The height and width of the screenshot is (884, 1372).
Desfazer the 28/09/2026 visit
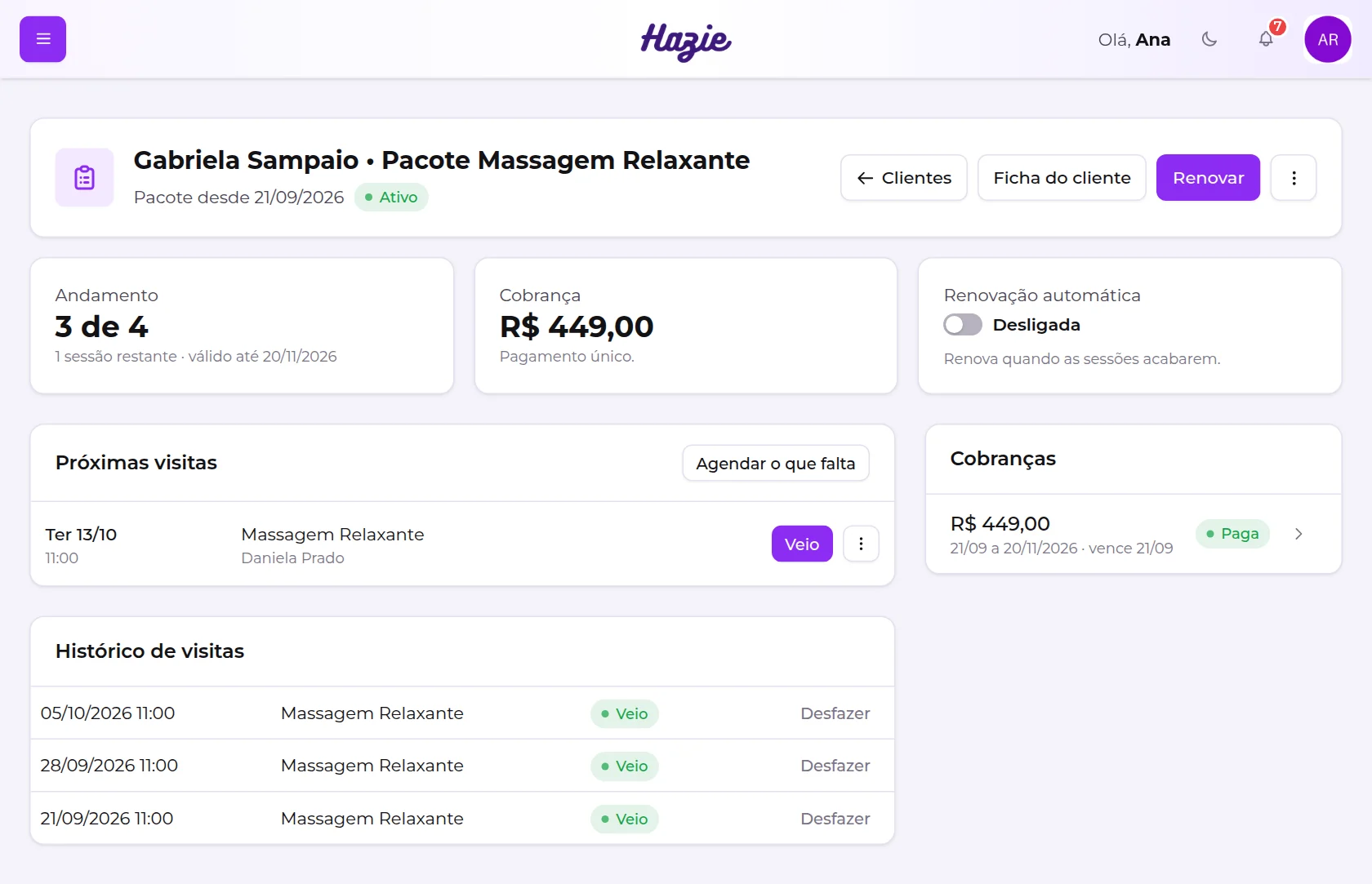(835, 766)
